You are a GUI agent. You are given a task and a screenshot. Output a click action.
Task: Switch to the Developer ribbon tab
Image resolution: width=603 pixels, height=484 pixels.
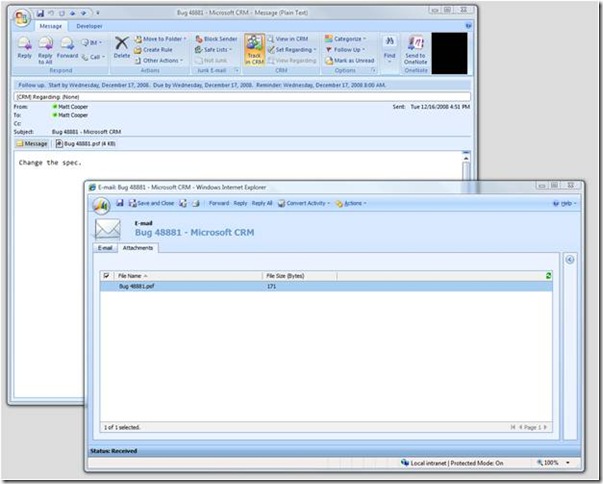[x=88, y=25]
